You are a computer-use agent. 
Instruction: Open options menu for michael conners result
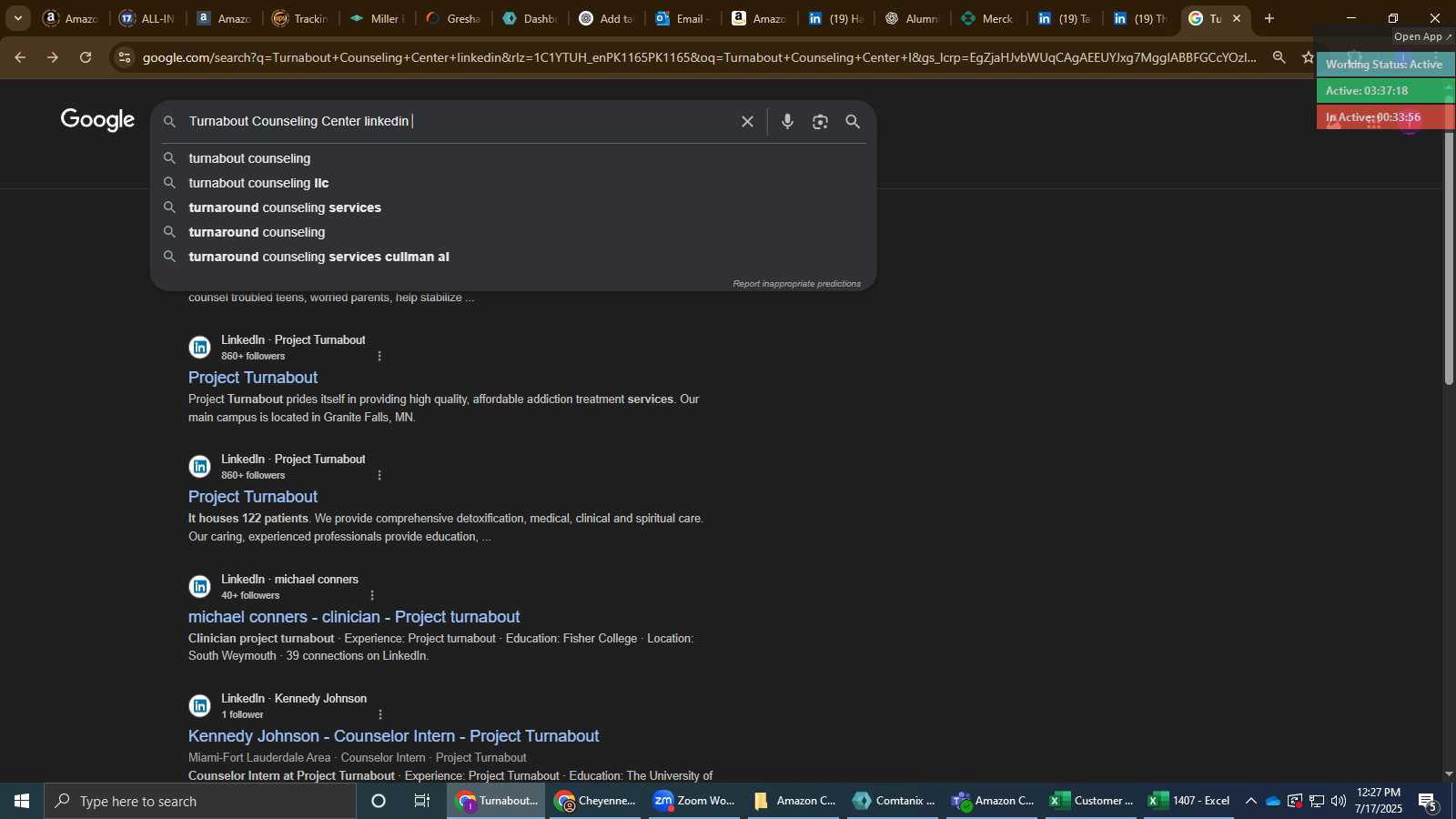pos(372,595)
